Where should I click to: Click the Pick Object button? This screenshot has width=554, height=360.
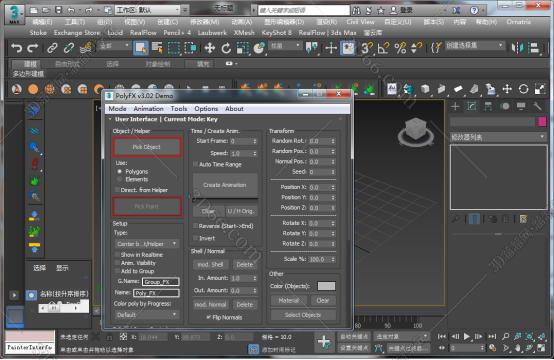click(x=147, y=147)
